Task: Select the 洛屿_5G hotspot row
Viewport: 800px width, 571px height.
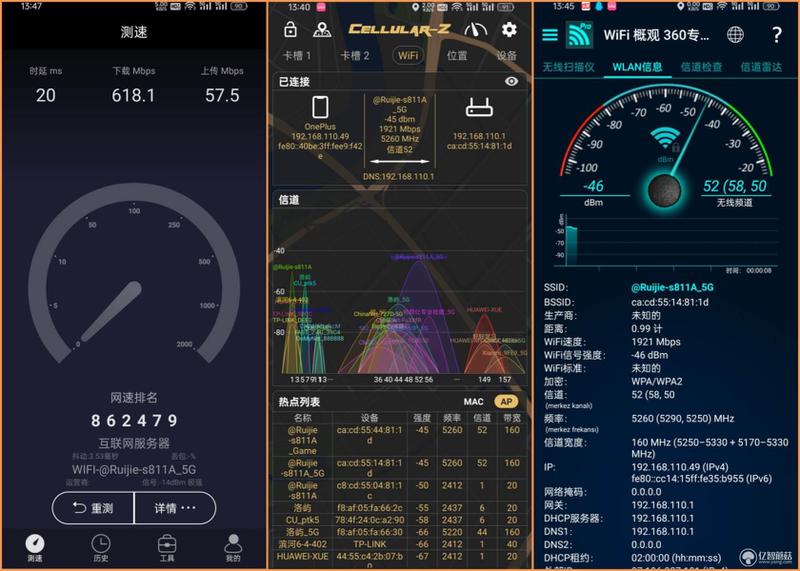Action: click(x=401, y=532)
